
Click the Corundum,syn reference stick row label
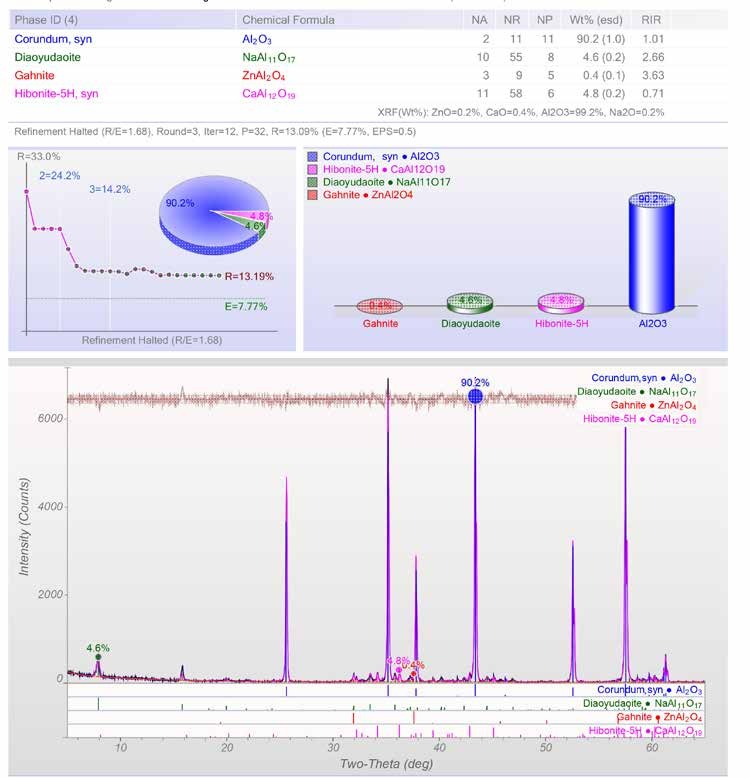(x=650, y=690)
